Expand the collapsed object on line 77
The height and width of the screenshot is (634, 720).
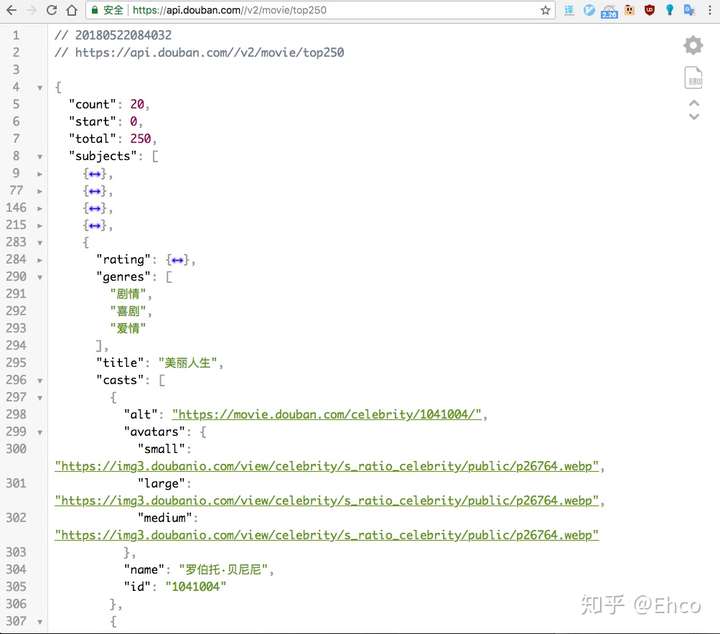pyautogui.click(x=40, y=191)
